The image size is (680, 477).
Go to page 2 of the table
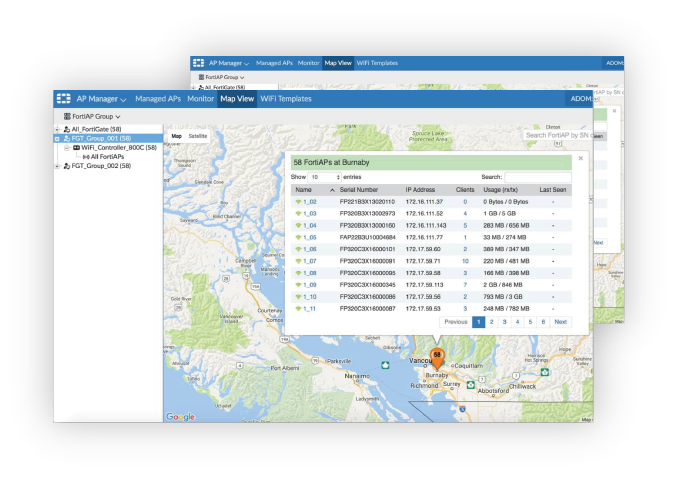coord(491,322)
